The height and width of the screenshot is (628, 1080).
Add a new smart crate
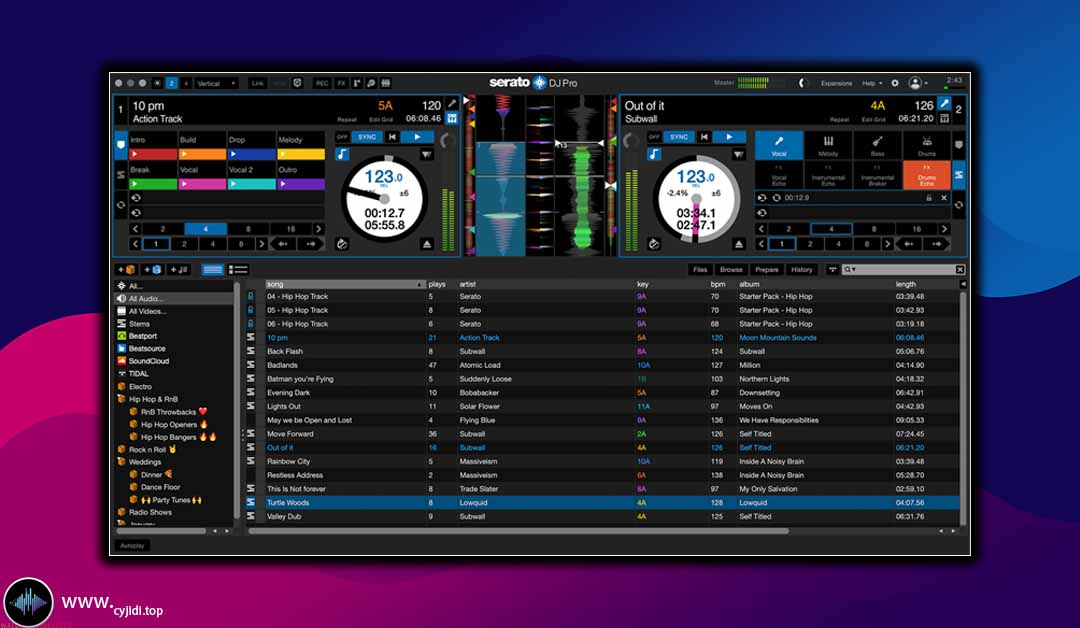152,270
